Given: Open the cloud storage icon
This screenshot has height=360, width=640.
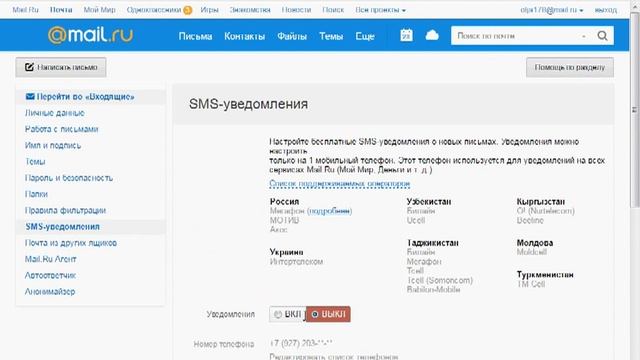Looking at the screenshot, I should (432, 36).
